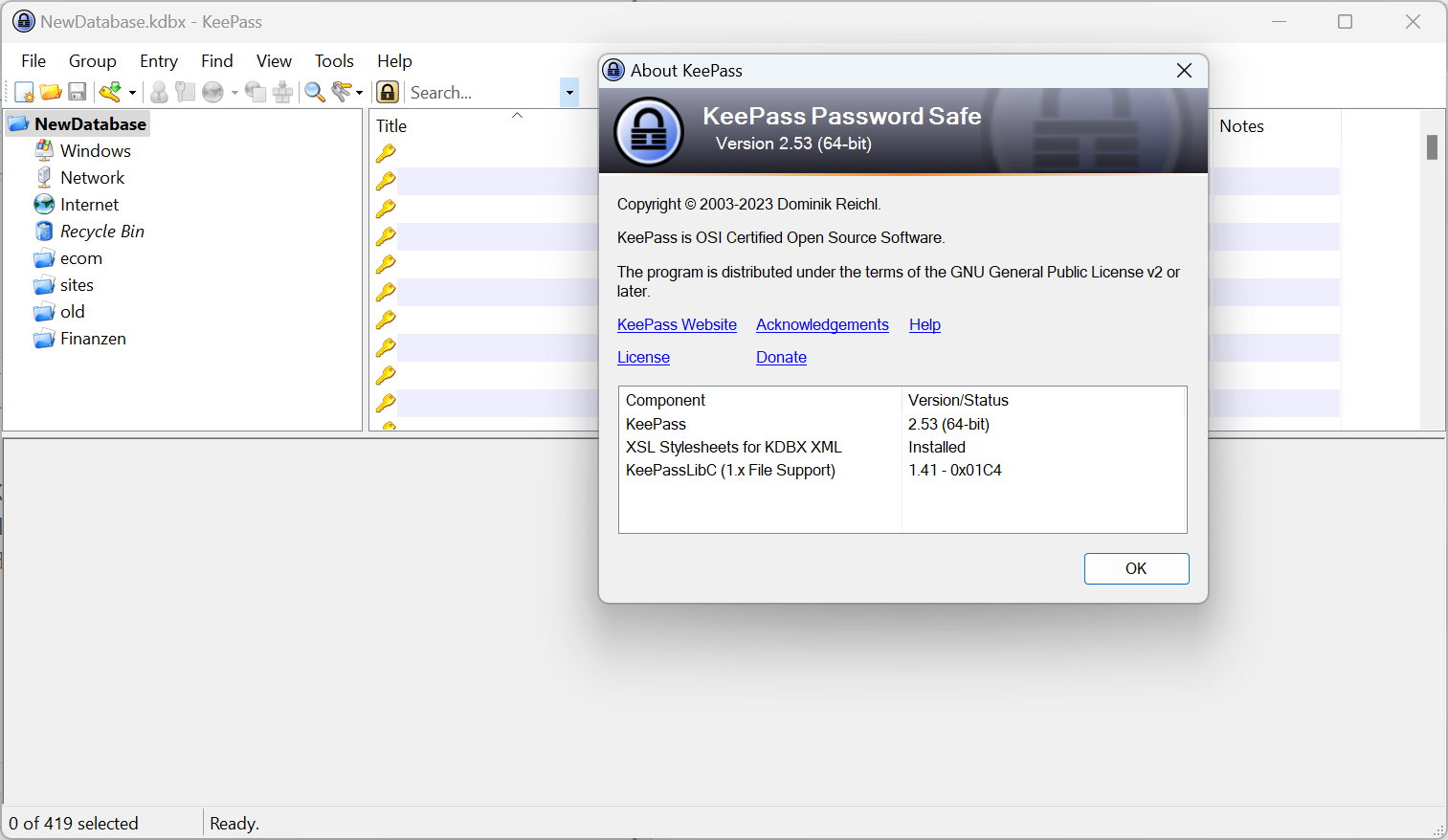Viewport: 1448px width, 840px height.
Task: Select the old group
Action: (x=72, y=312)
